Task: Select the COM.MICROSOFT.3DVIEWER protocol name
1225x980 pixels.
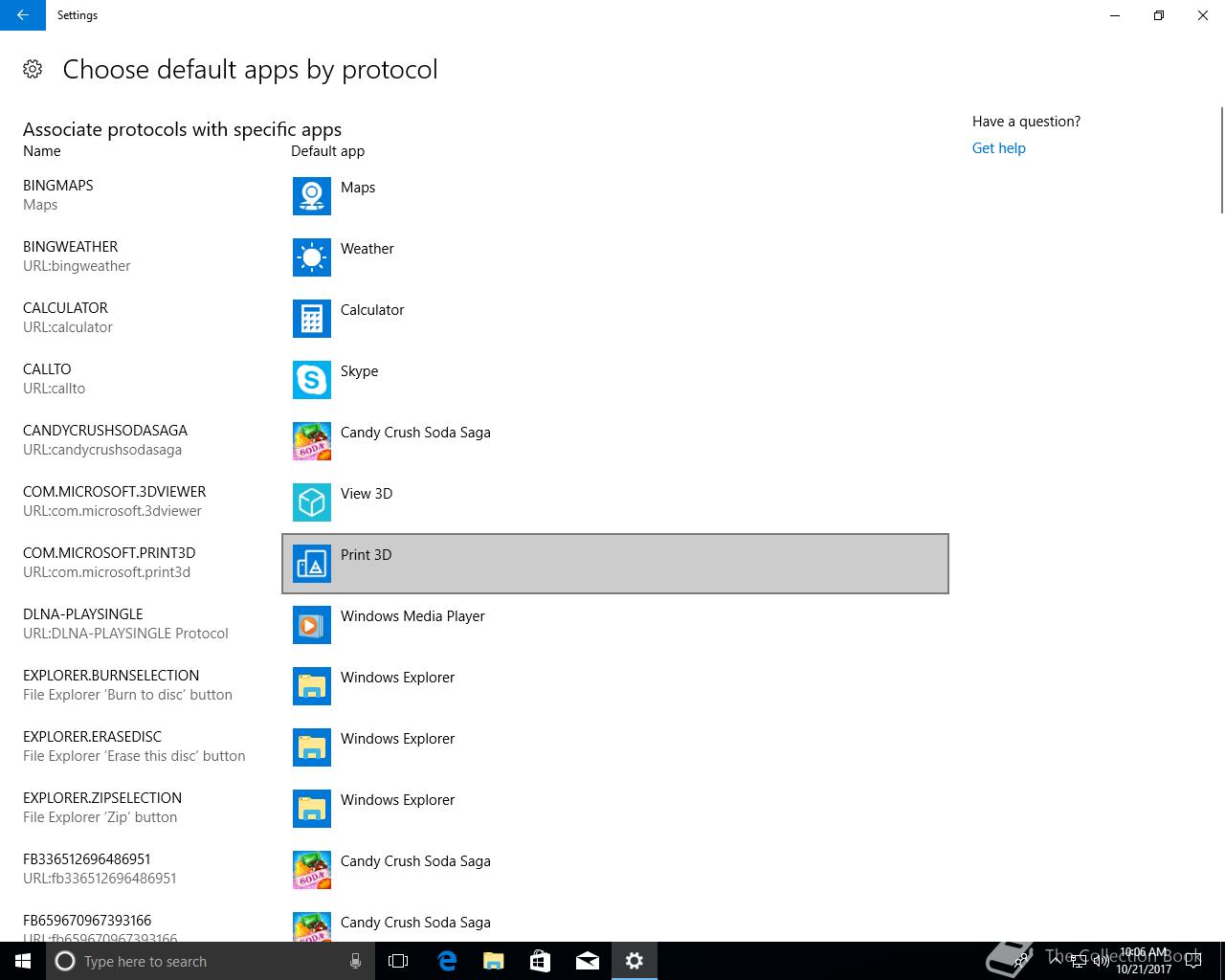Action: click(115, 492)
